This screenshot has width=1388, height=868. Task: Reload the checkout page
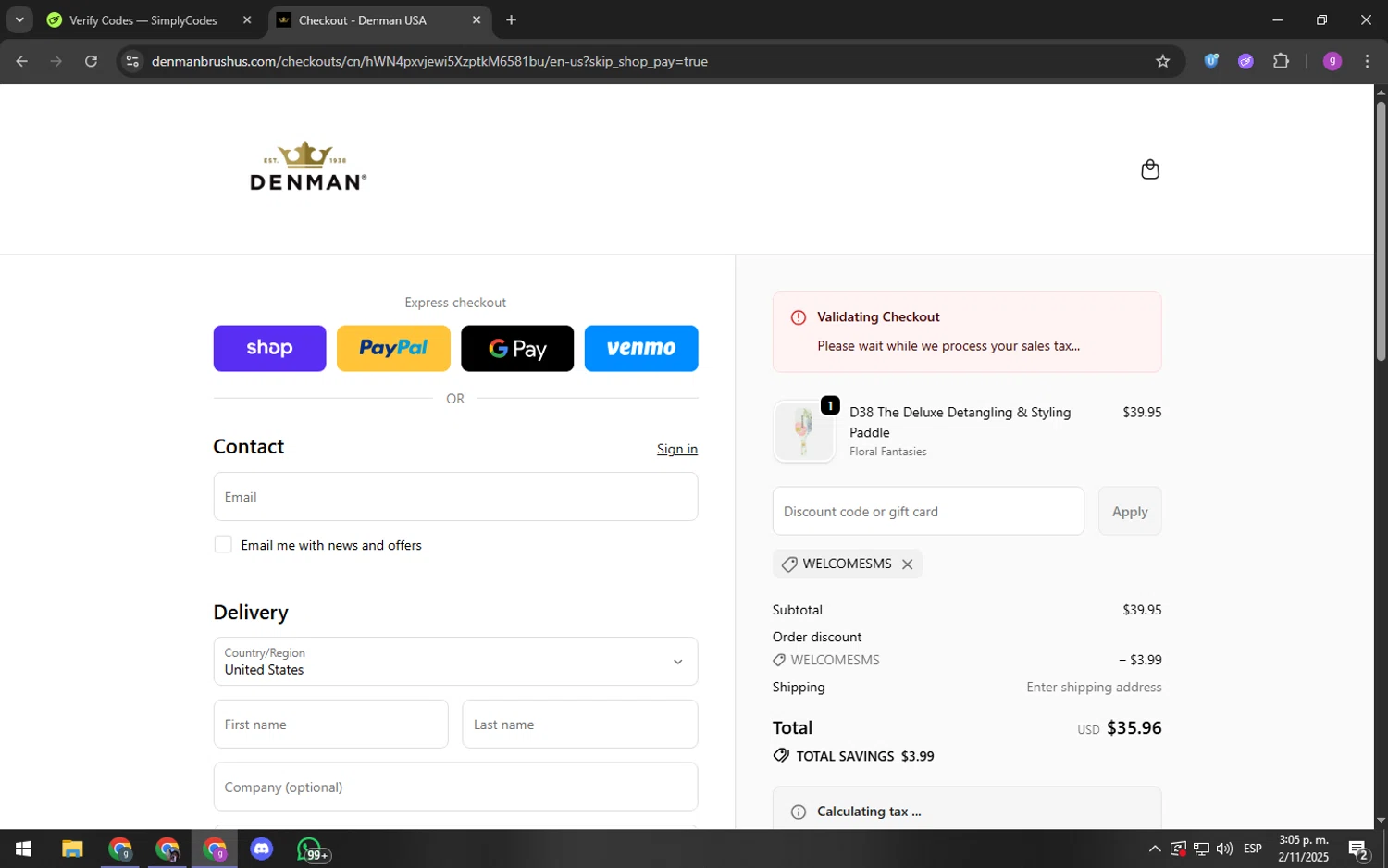(91, 61)
